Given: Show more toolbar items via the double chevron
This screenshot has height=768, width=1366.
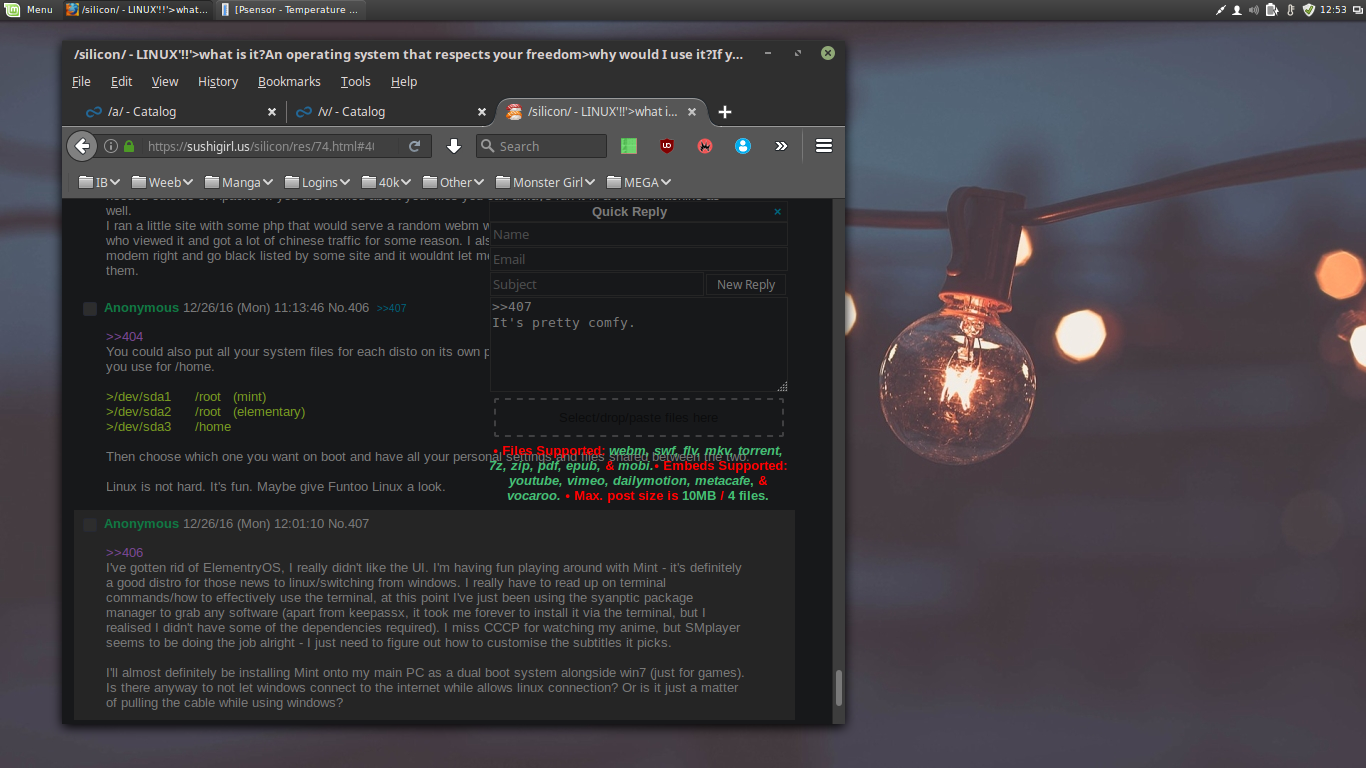Looking at the screenshot, I should (781, 146).
